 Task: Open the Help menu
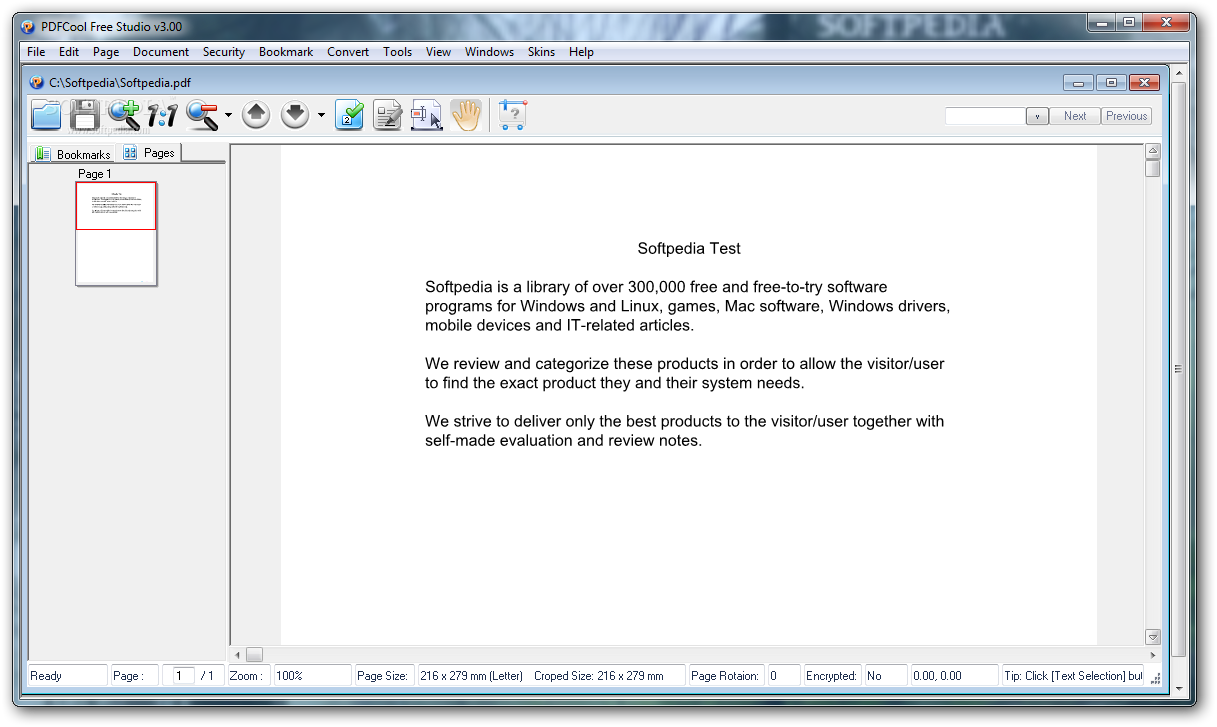pyautogui.click(x=581, y=52)
